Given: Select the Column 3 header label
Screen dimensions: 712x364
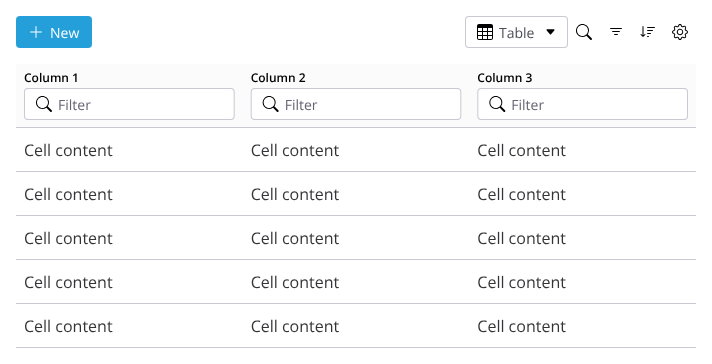Looking at the screenshot, I should click(504, 78).
